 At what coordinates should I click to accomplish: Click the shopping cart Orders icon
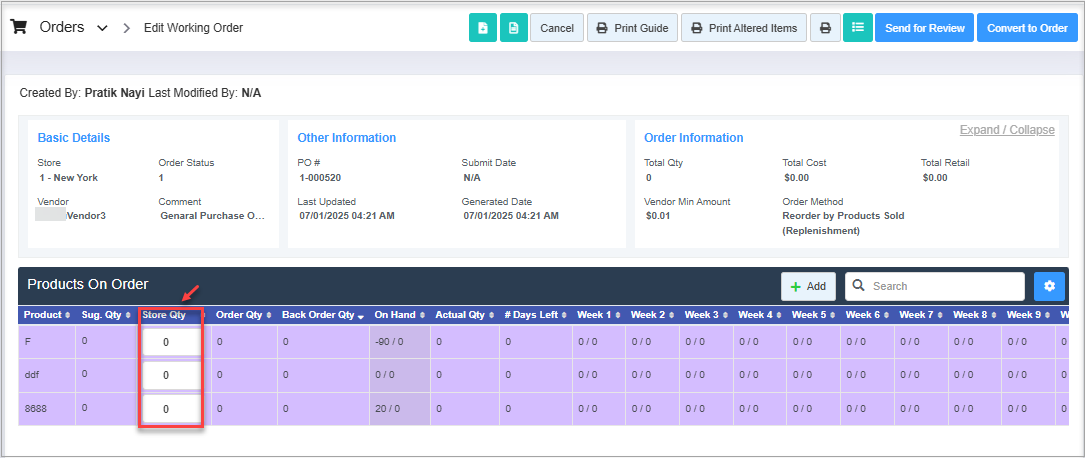[18, 27]
